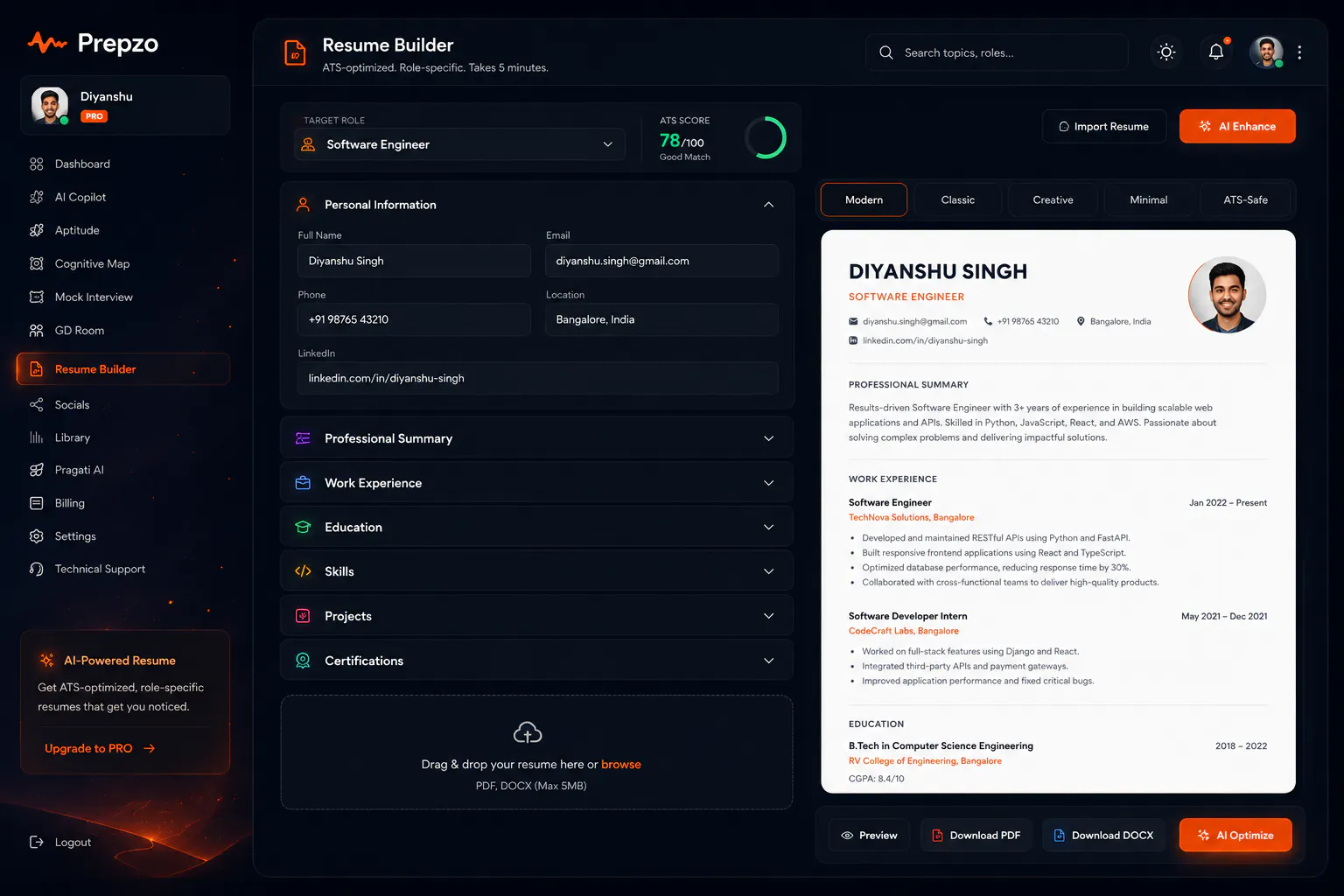Expand Skills section chevron

(x=768, y=571)
